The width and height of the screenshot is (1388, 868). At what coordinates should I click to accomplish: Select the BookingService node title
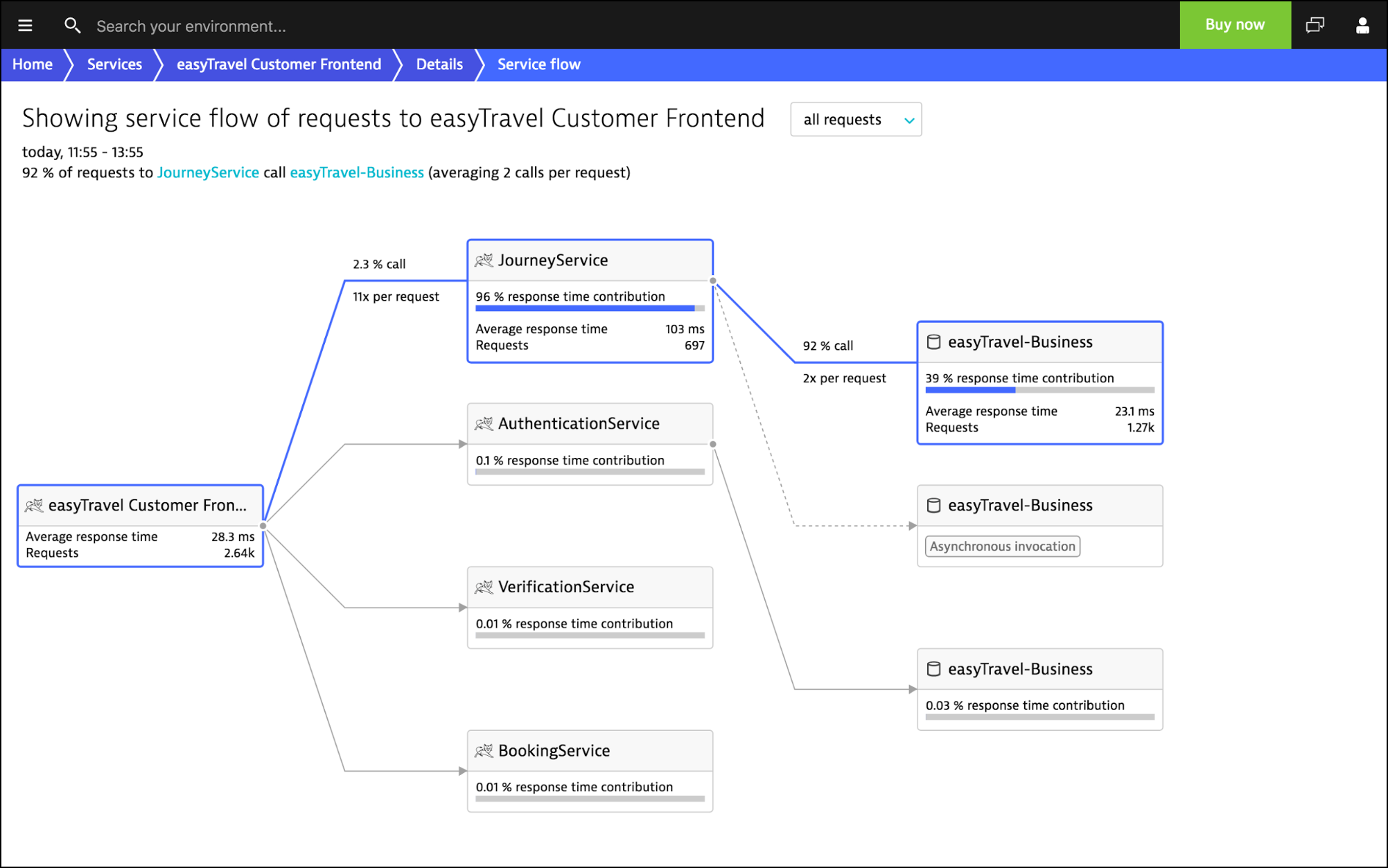pyautogui.click(x=554, y=751)
